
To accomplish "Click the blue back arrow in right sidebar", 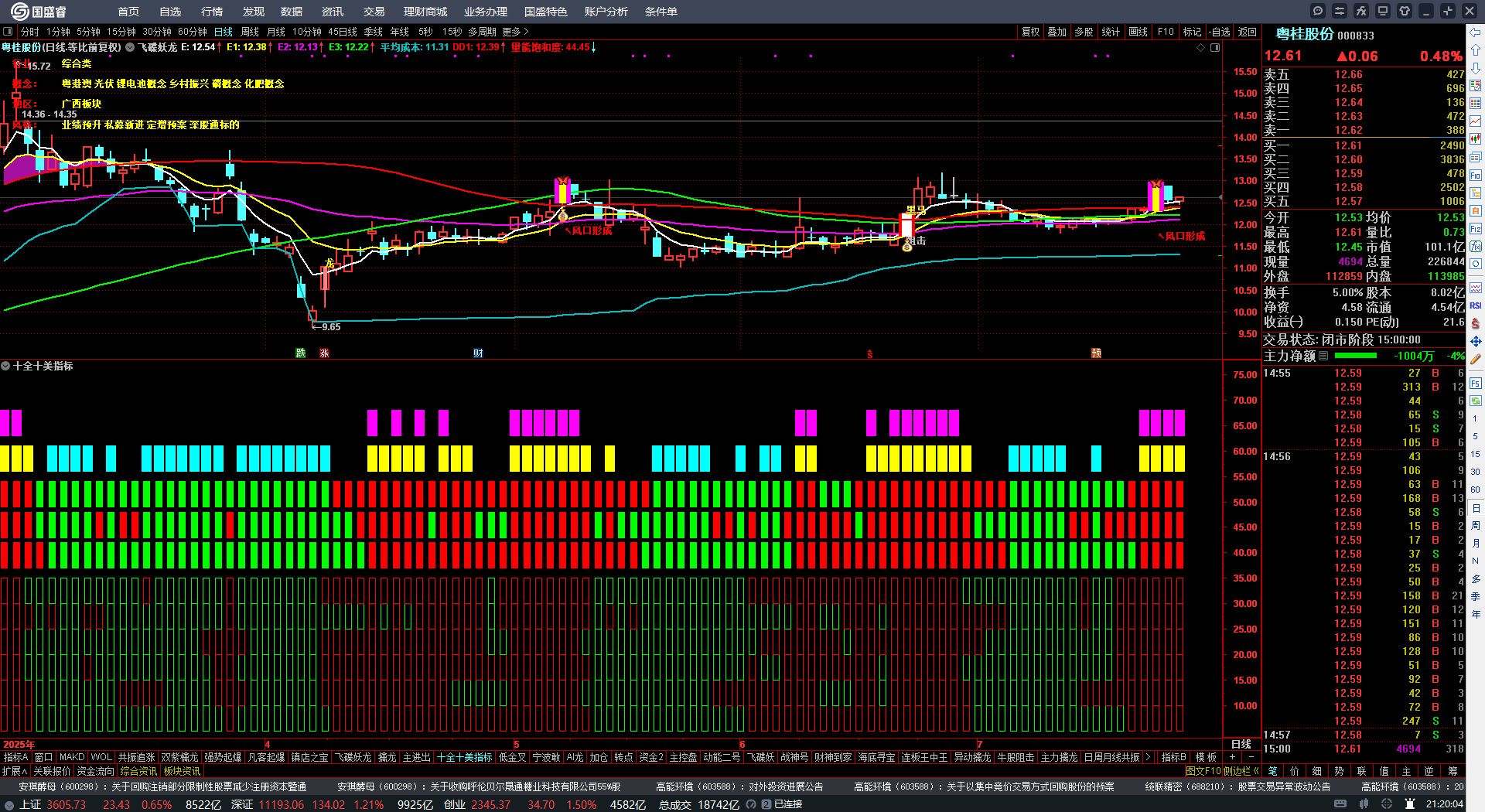I will (x=1476, y=32).
